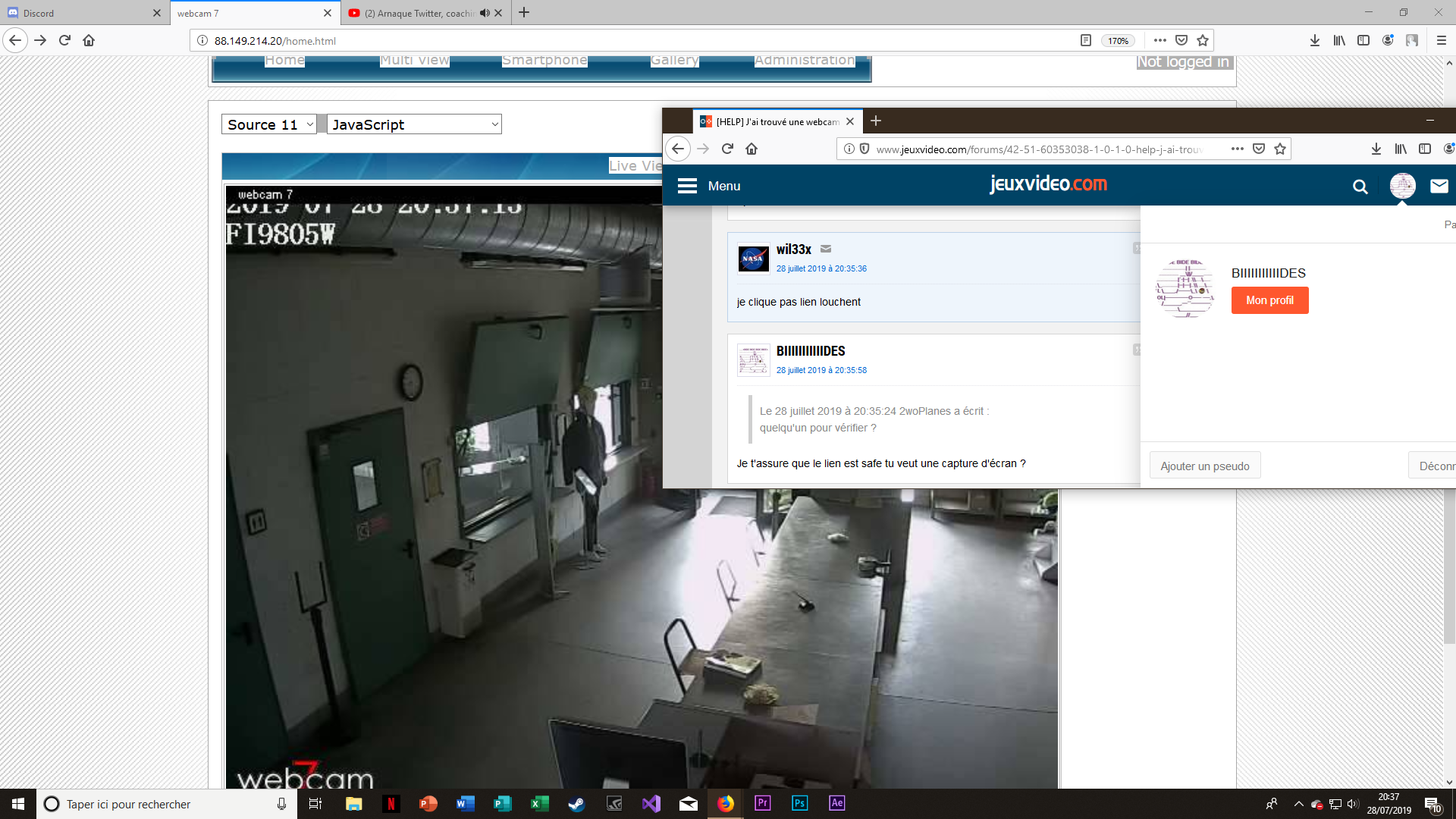
Task: Toggle reader view in the address bar
Action: coord(1085,40)
